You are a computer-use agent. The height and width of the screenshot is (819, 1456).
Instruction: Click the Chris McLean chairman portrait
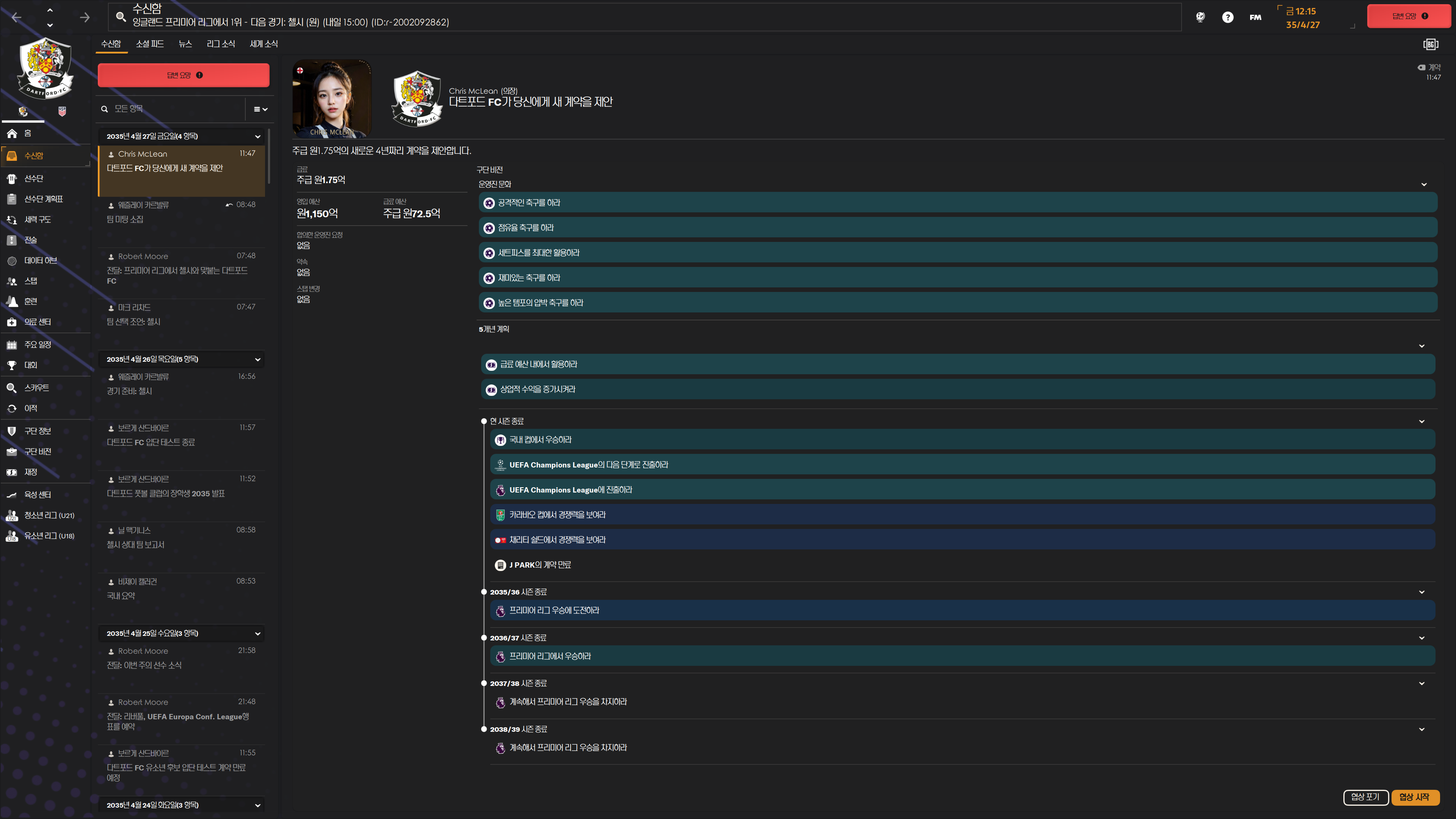[333, 98]
